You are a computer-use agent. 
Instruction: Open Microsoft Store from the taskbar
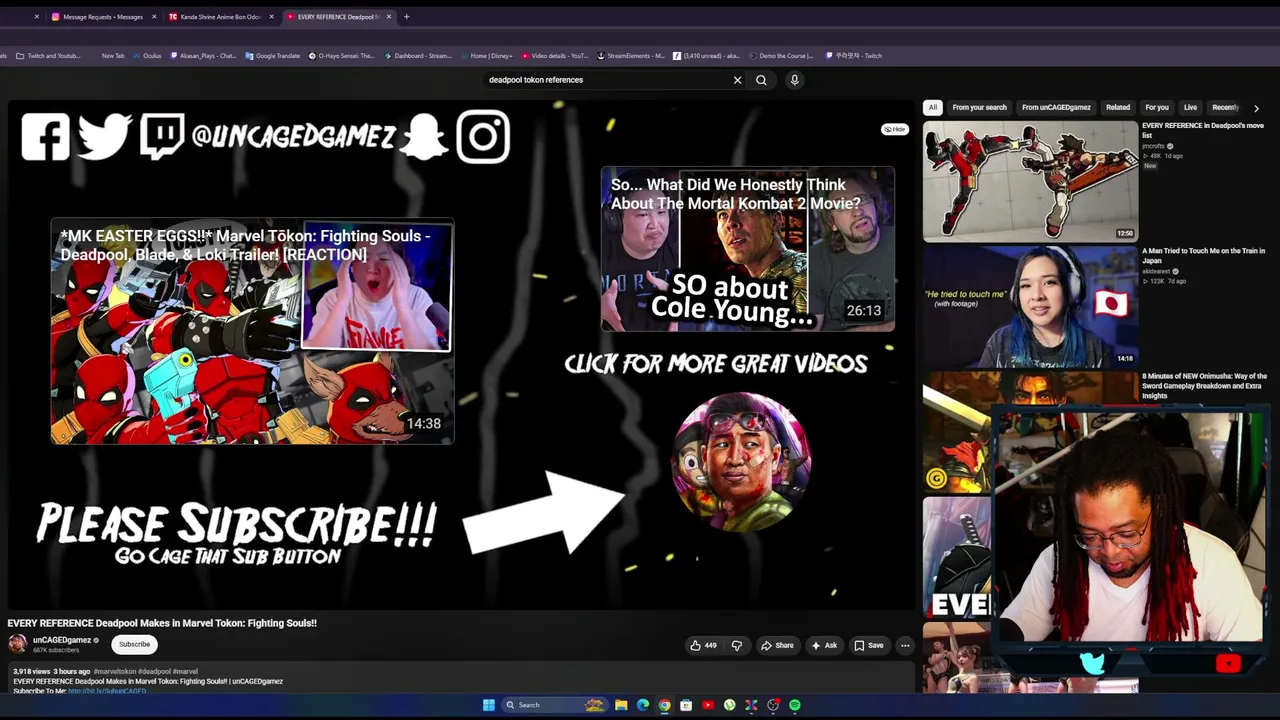tap(686, 705)
